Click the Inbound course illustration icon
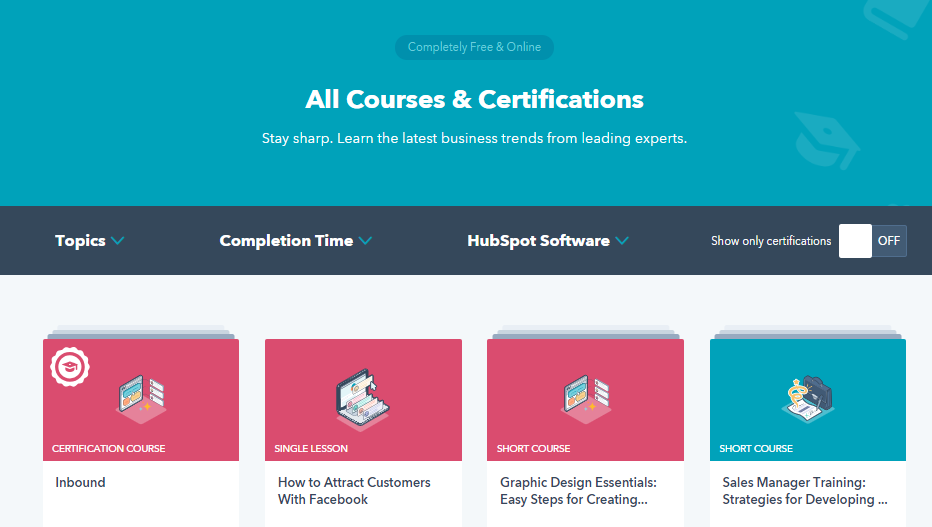 (x=141, y=396)
